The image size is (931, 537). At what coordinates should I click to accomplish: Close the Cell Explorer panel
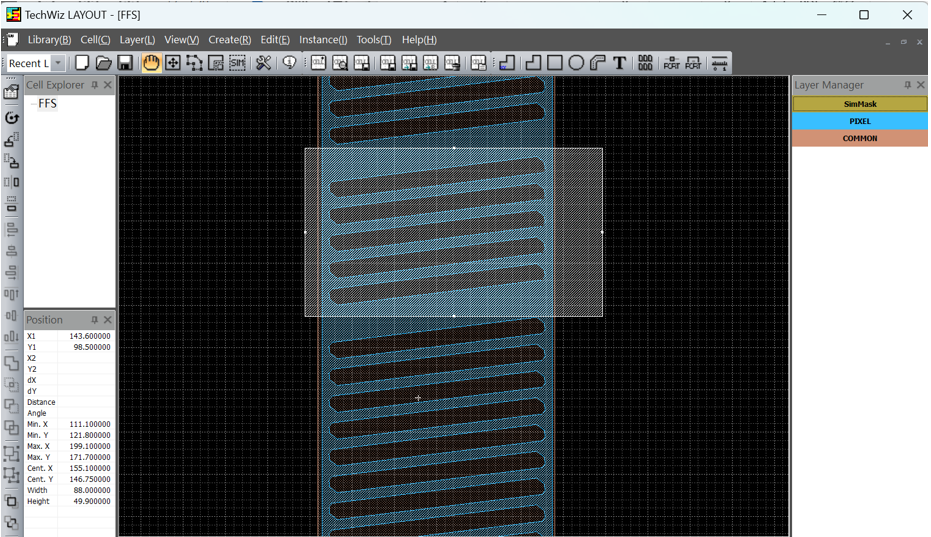[x=108, y=86]
